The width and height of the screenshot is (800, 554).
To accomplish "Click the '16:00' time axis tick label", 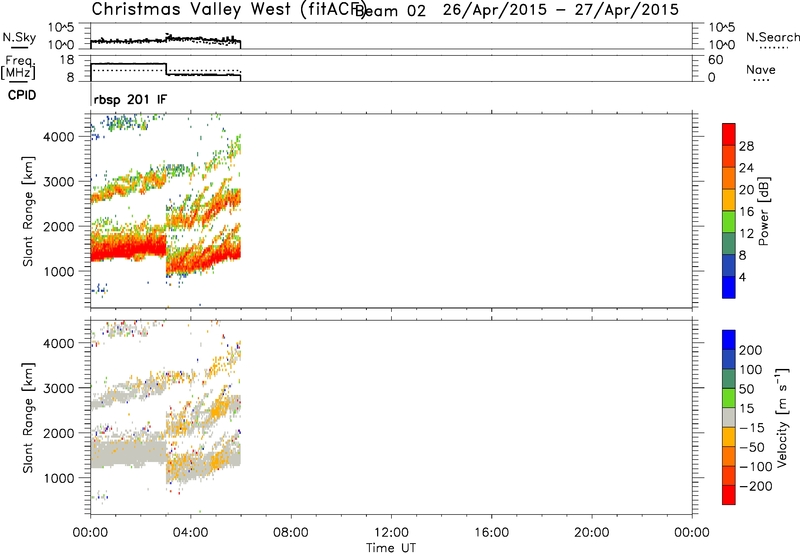I will click(x=491, y=533).
